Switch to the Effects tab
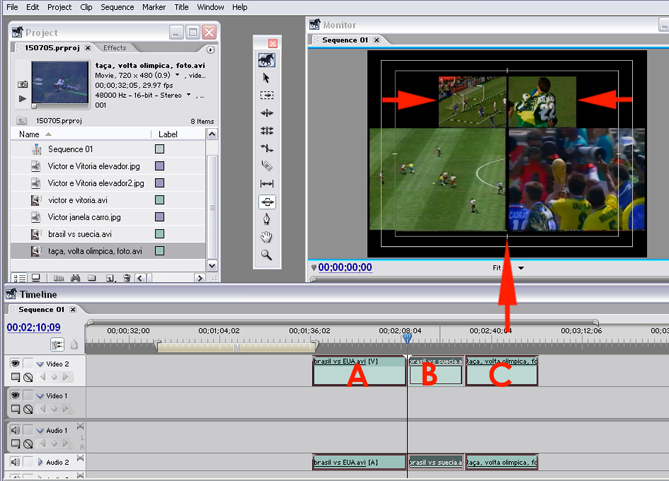 pos(114,47)
